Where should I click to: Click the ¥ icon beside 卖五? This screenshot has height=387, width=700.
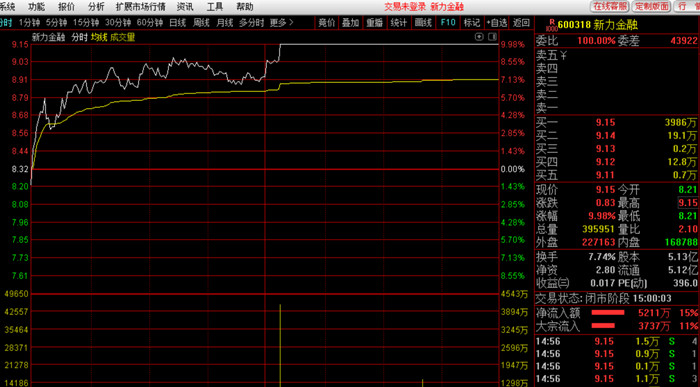click(564, 55)
